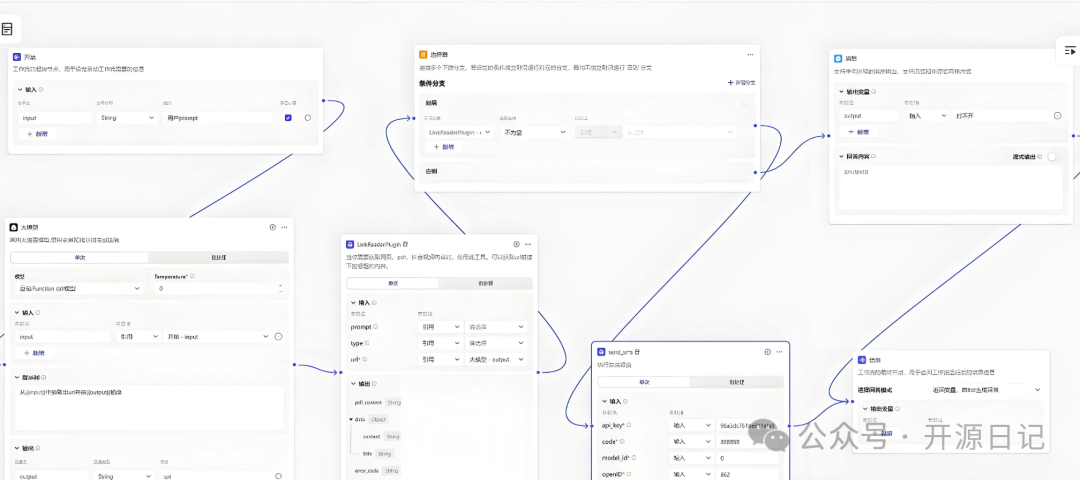
Task: Click 新增 button in 开始 node
Action: 38,134
